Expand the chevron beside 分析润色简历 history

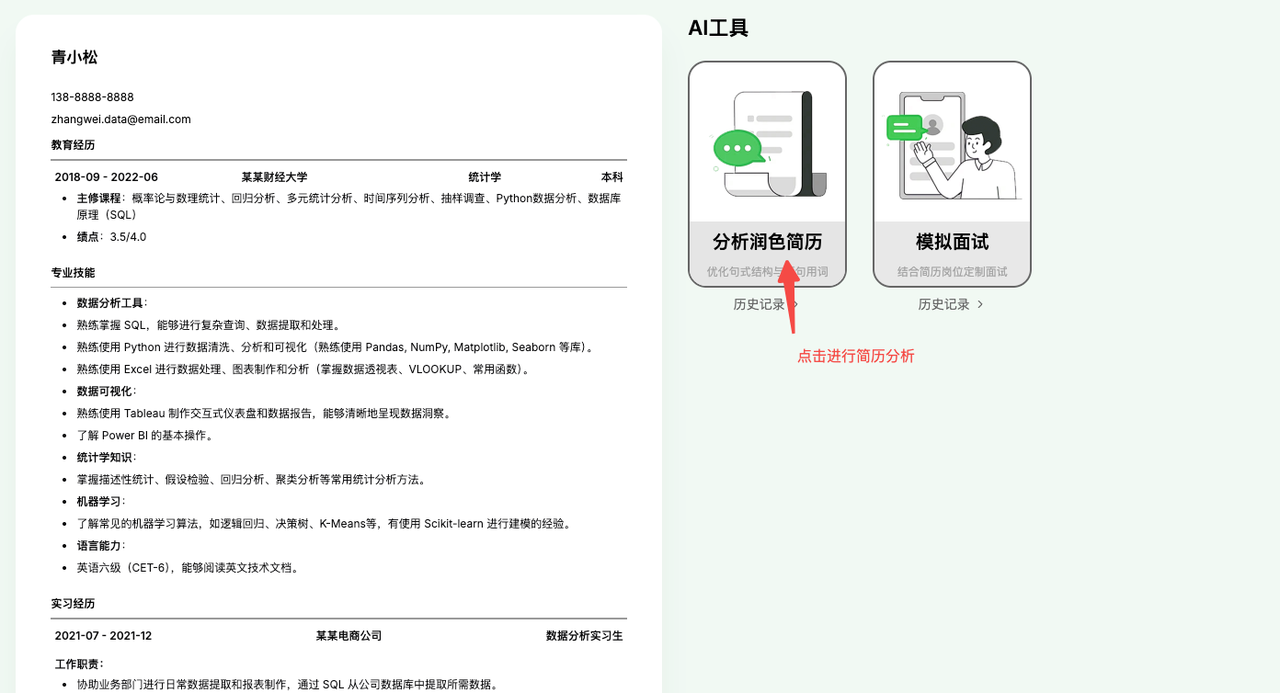pyautogui.click(x=794, y=304)
